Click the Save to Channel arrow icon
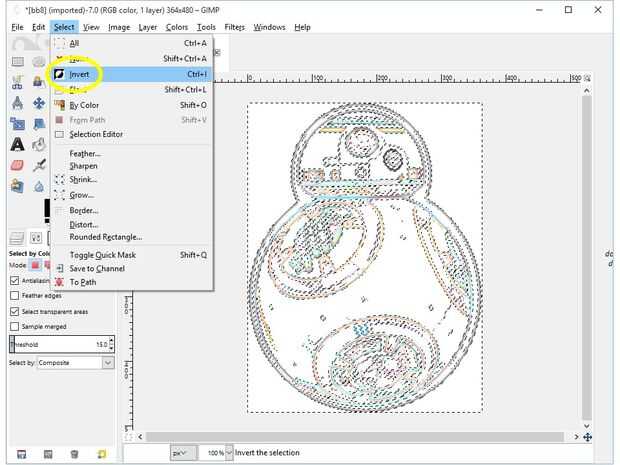Viewport: 620px width, 465px height. tap(59, 268)
